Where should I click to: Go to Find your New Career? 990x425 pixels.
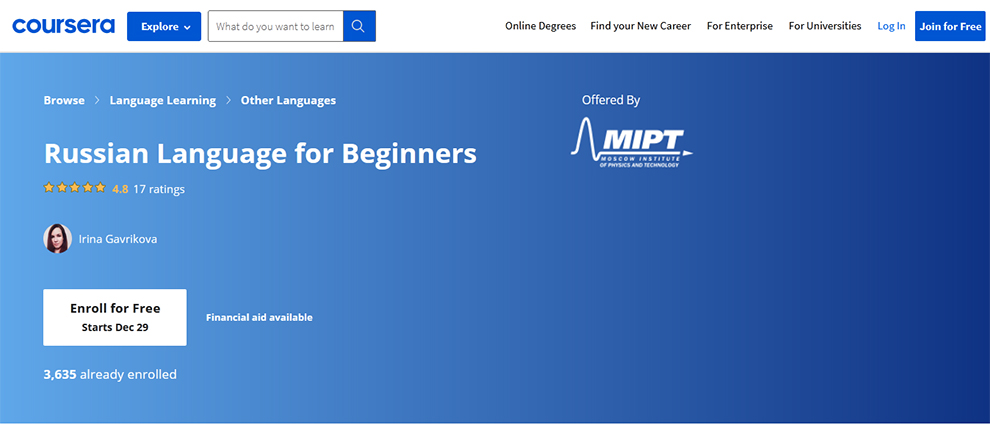point(640,26)
